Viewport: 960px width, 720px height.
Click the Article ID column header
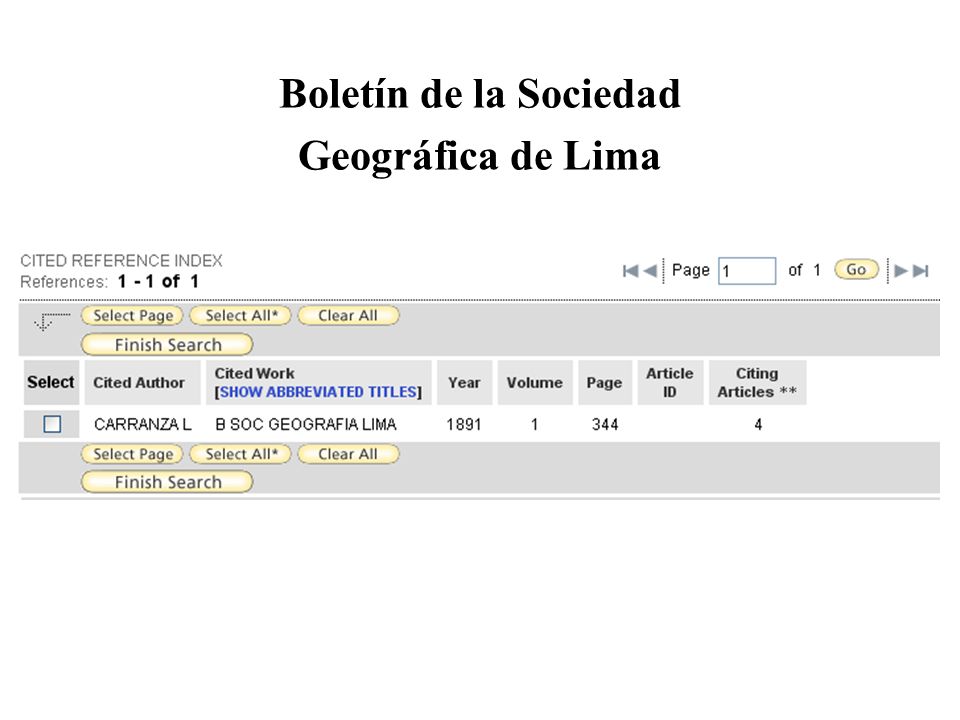670,383
